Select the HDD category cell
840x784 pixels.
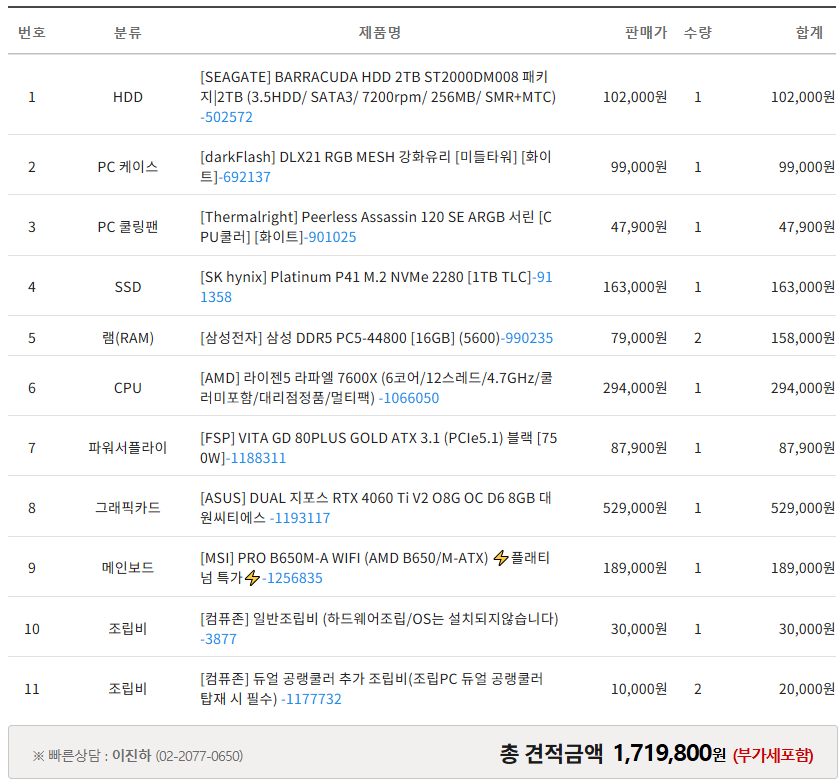click(128, 97)
